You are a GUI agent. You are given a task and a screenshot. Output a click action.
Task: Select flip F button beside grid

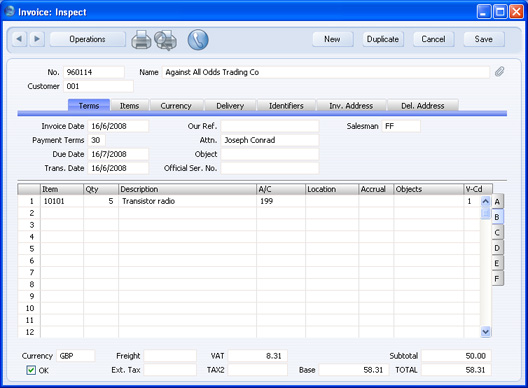(497, 279)
